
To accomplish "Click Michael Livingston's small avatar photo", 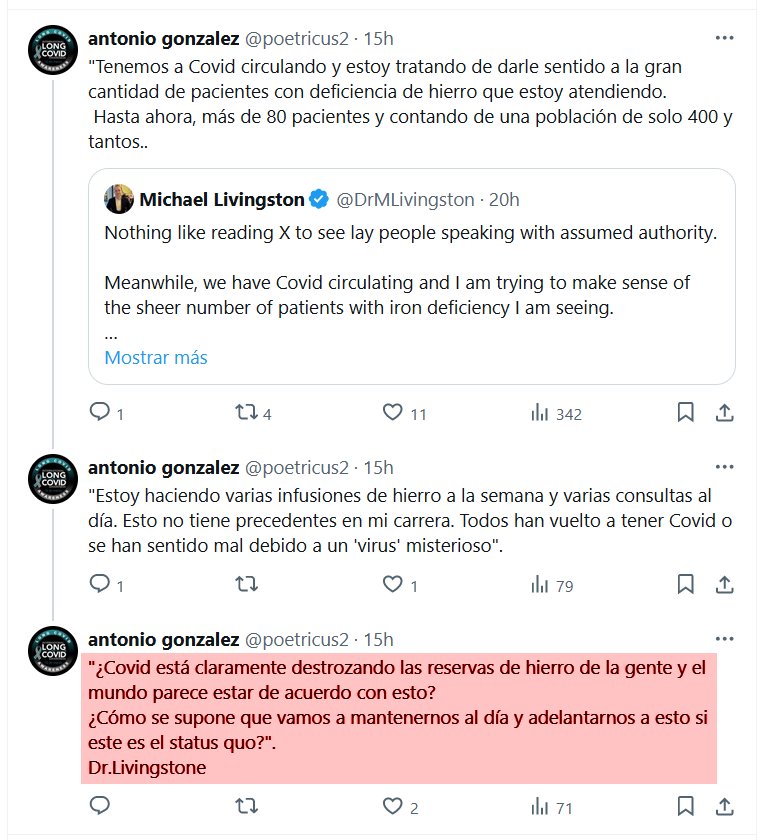I will tap(120, 199).
